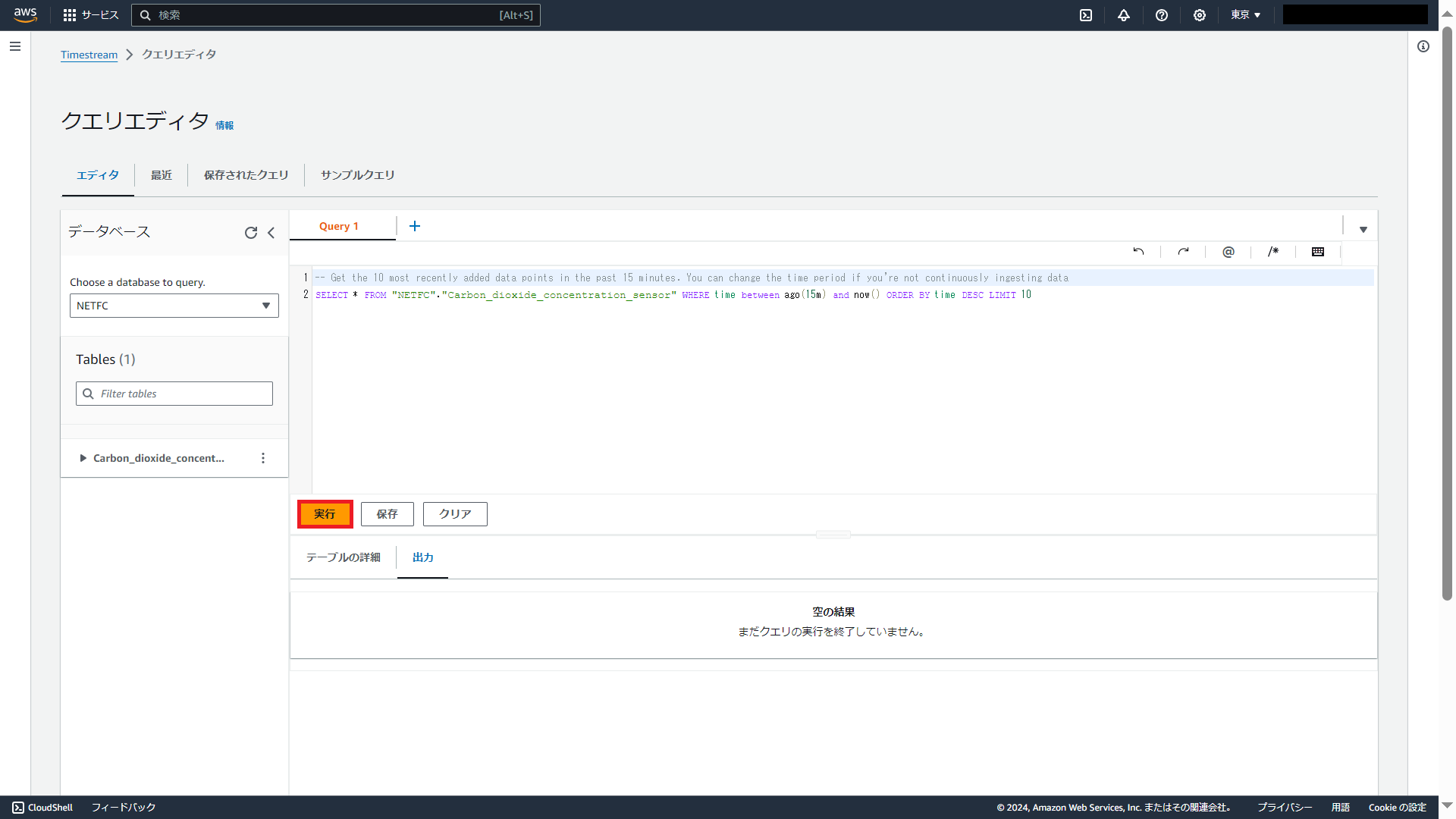1456x819 pixels.
Task: Click the @ autocomplete icon above the editor
Action: tap(1228, 251)
